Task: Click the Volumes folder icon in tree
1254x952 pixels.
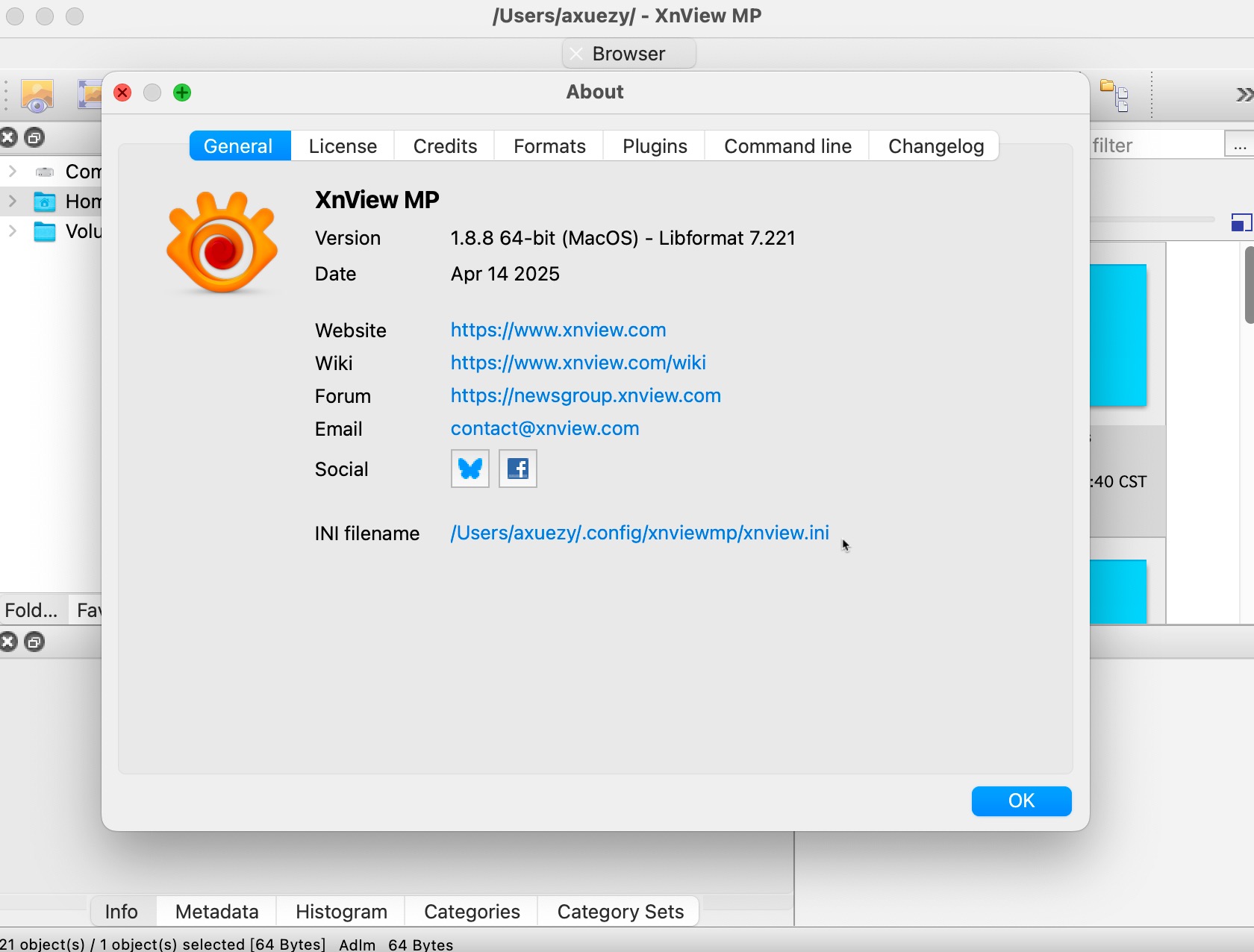Action: (45, 231)
